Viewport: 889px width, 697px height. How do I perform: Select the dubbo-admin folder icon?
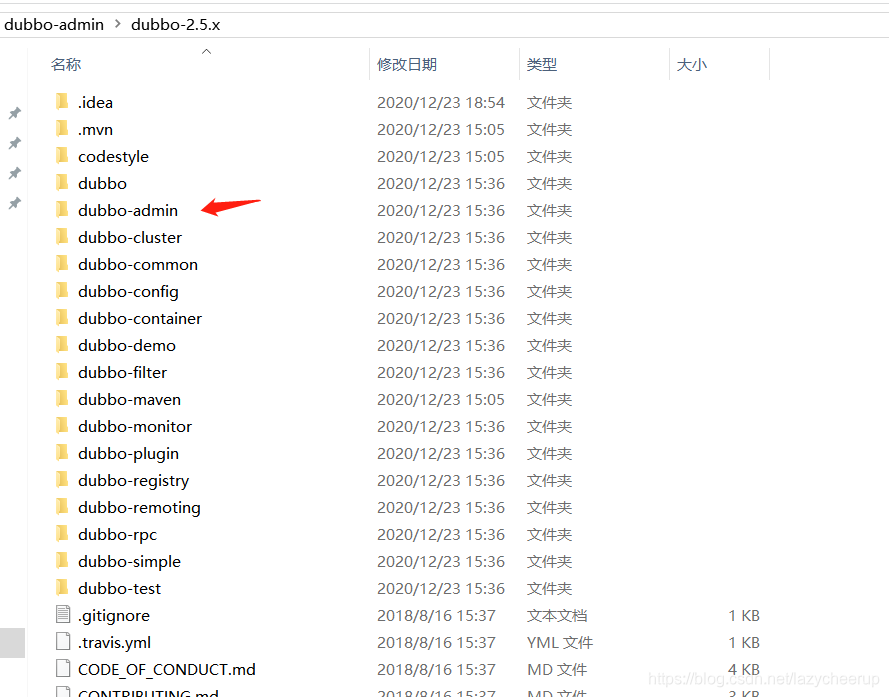[x=62, y=210]
